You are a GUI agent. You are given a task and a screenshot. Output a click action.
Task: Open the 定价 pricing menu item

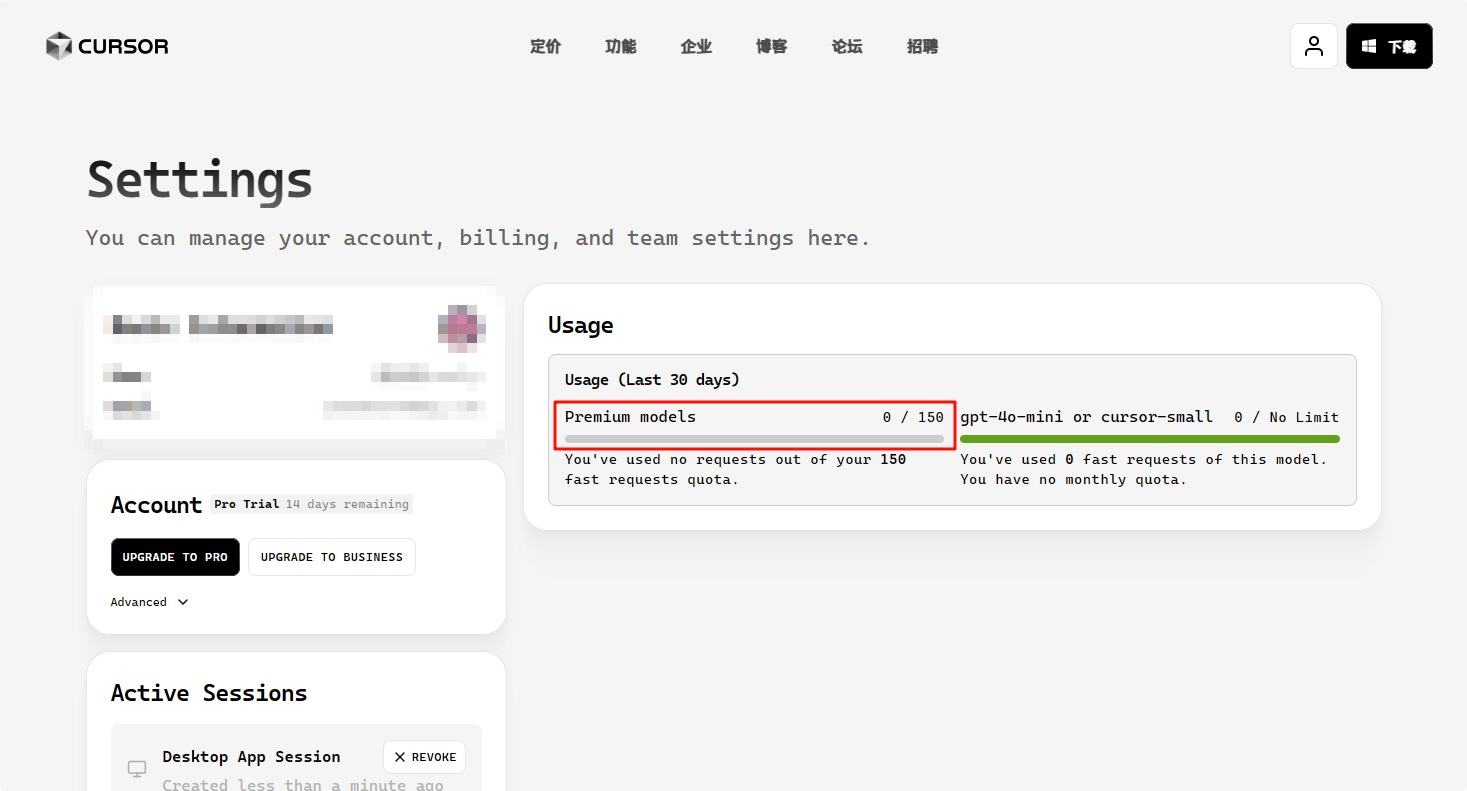click(x=546, y=46)
